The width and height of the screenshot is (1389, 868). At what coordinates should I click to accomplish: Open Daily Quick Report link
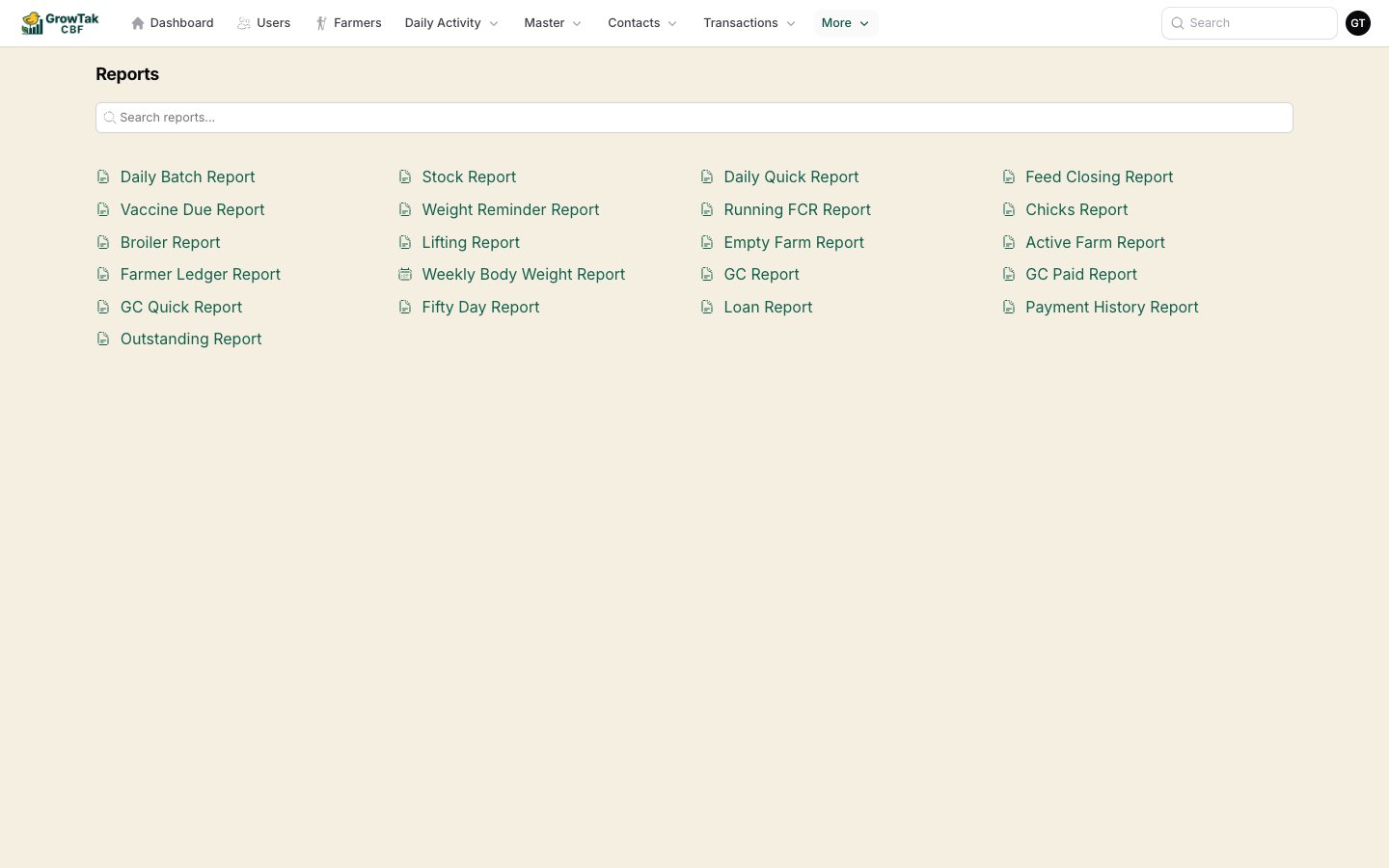pos(791,177)
